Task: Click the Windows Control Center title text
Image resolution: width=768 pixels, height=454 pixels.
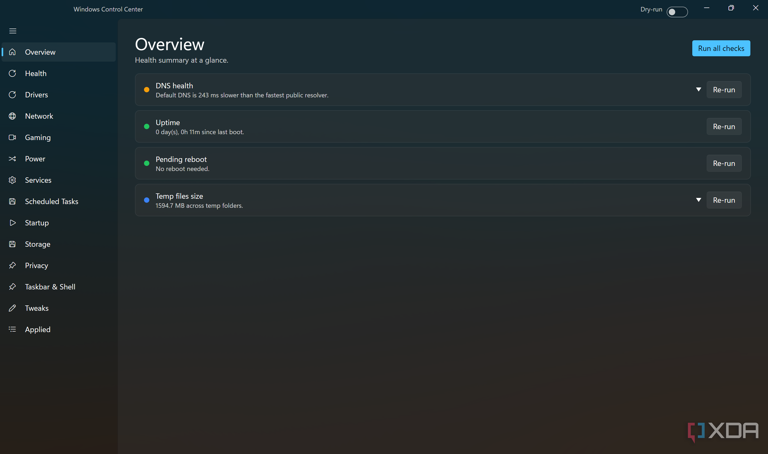Action: pyautogui.click(x=108, y=9)
